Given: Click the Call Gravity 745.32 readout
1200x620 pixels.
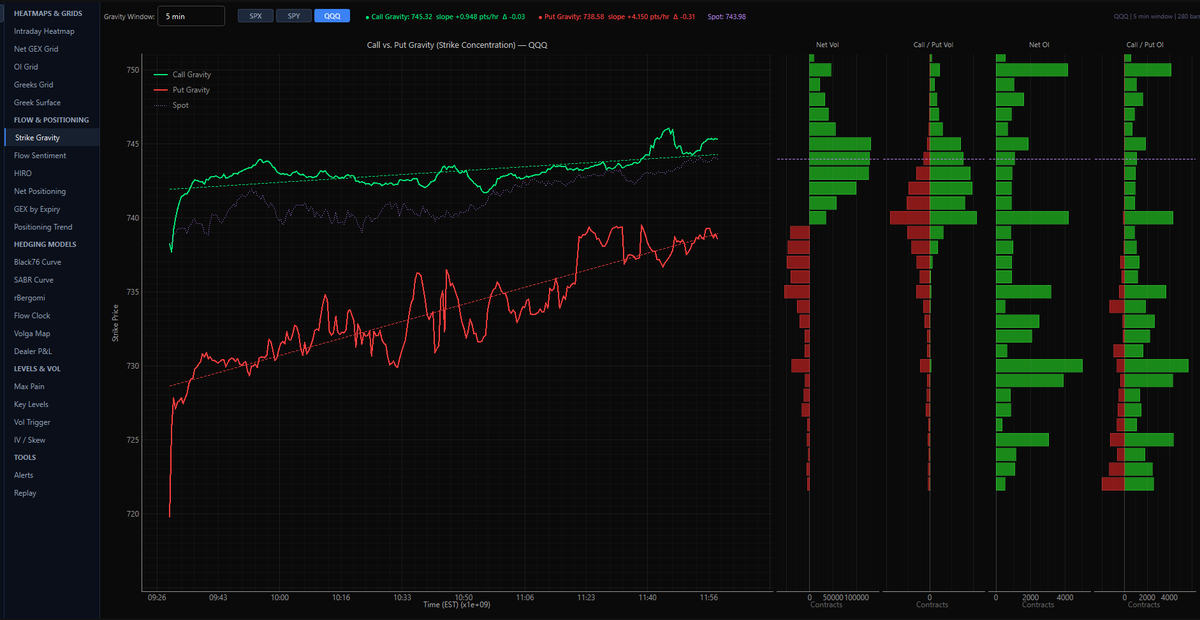Looking at the screenshot, I should point(445,17).
